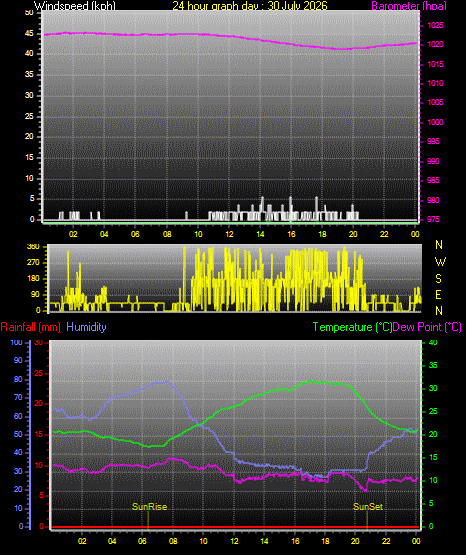The image size is (466, 555).
Task: Click the SunSet marker label
Action: (x=368, y=507)
